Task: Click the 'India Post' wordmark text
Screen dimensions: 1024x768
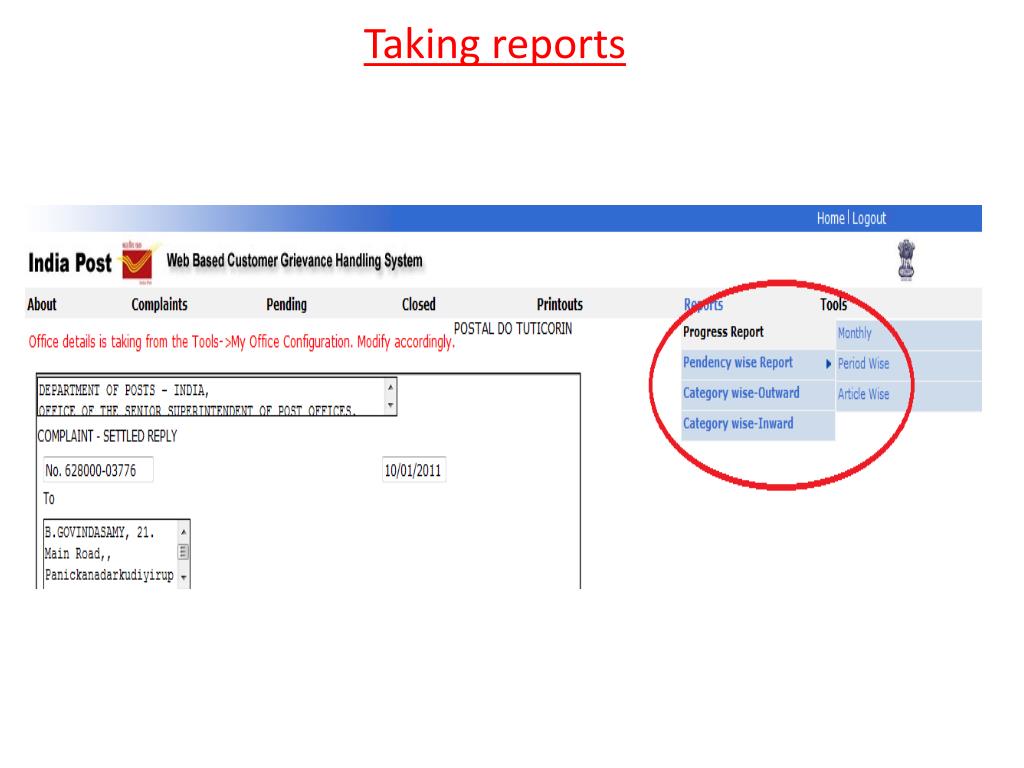Action: [70, 263]
